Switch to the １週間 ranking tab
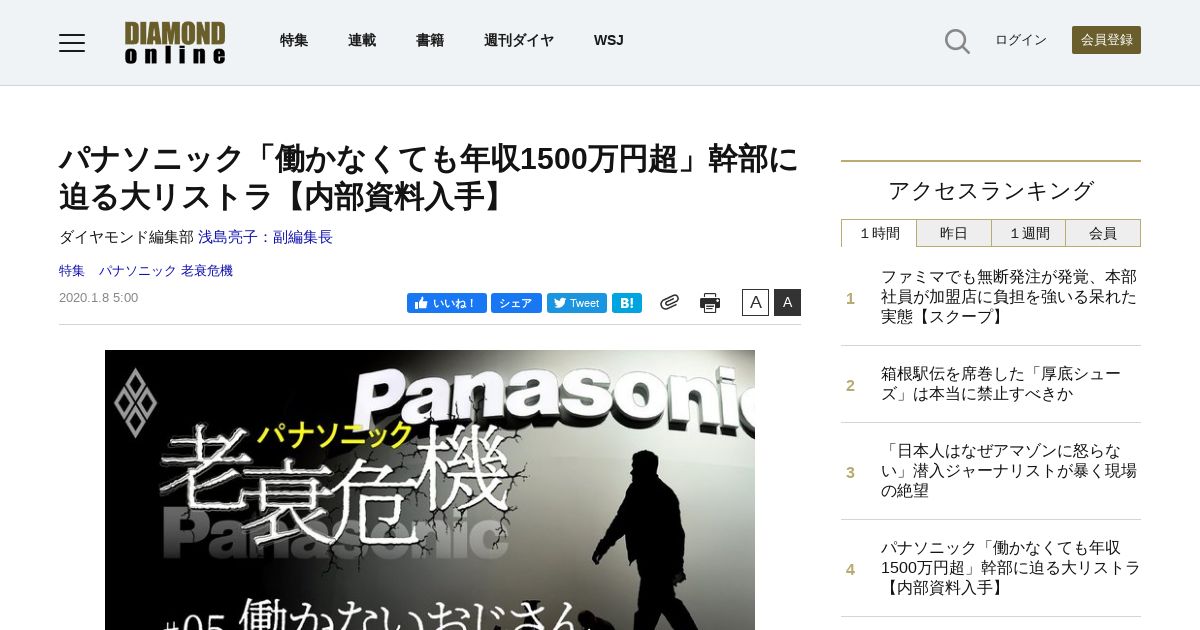The height and width of the screenshot is (630, 1200). click(1029, 233)
